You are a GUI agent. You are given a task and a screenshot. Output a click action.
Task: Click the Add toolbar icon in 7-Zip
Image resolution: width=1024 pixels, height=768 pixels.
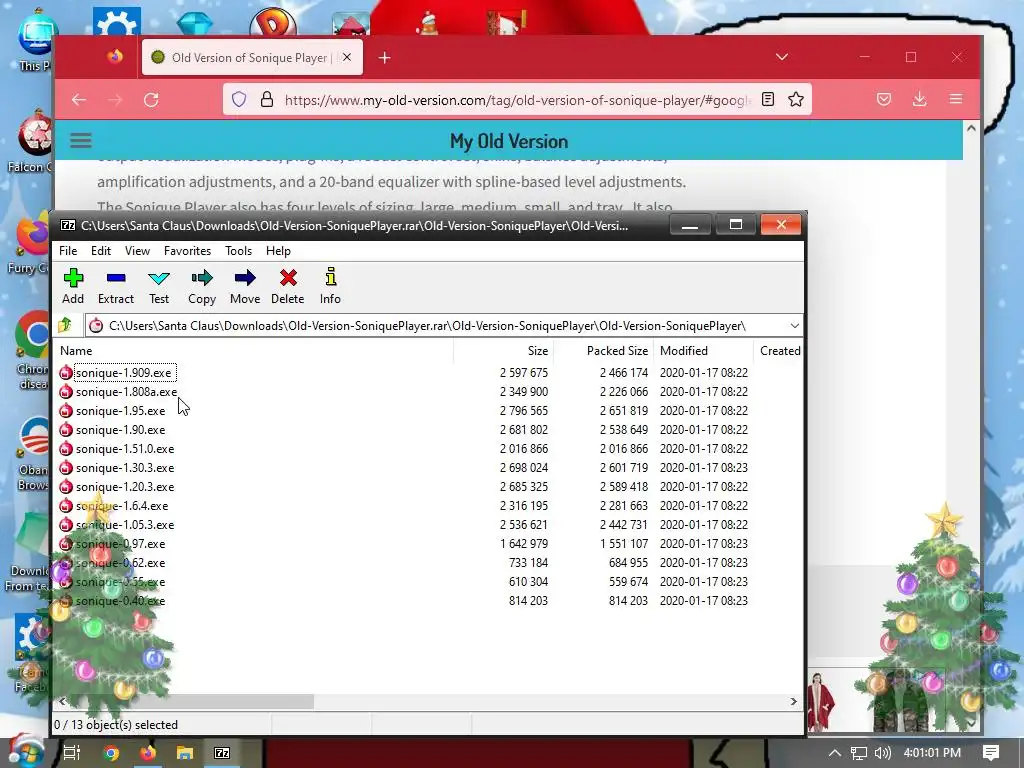pos(73,286)
